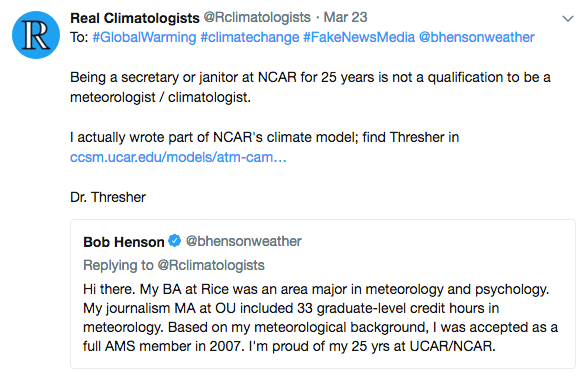588x383 pixels.
Task: Follow the #GlobalWarming hashtag
Action: (144, 37)
